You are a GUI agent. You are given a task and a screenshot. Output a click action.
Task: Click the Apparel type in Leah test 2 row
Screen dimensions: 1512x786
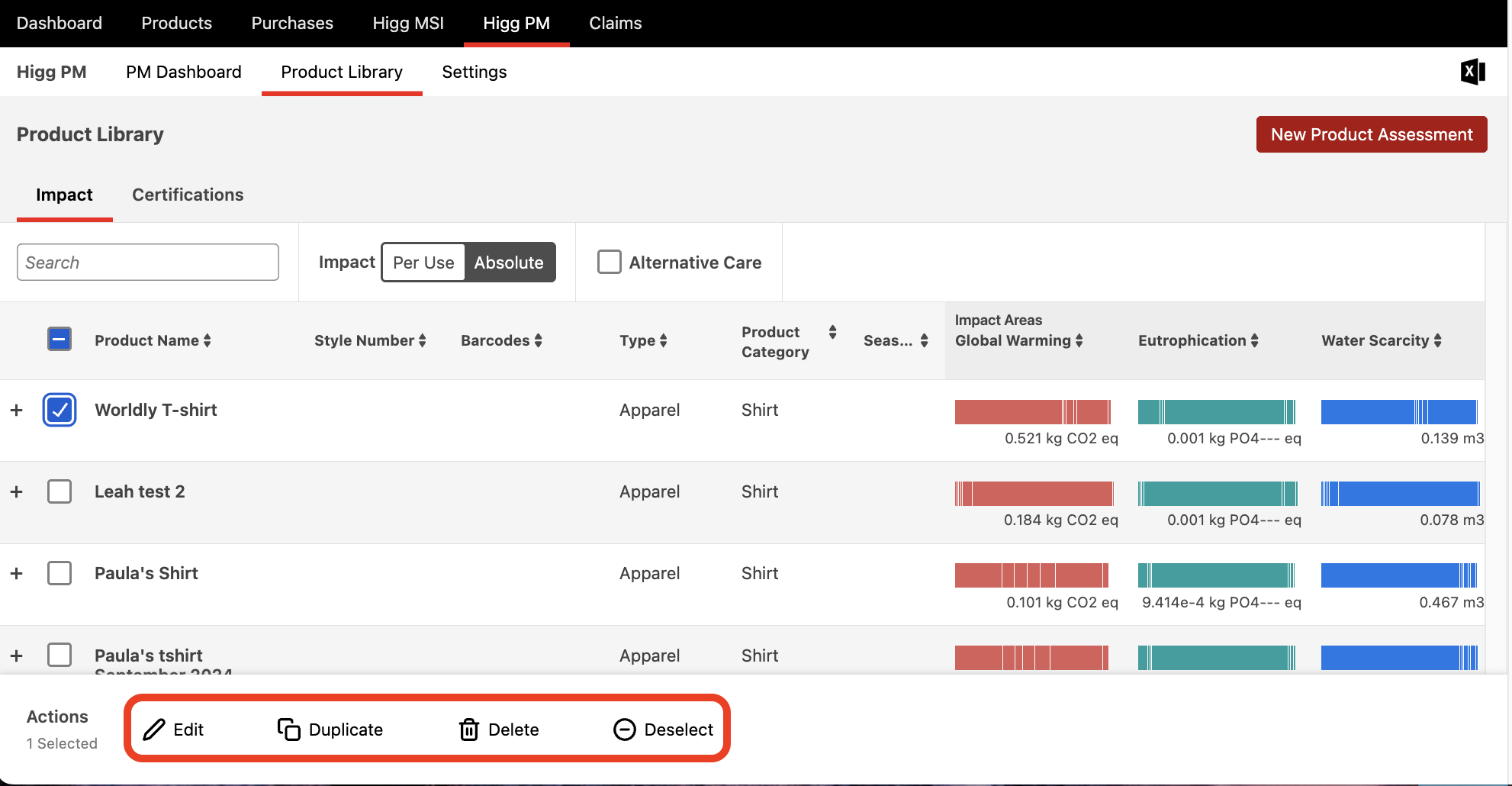[649, 491]
